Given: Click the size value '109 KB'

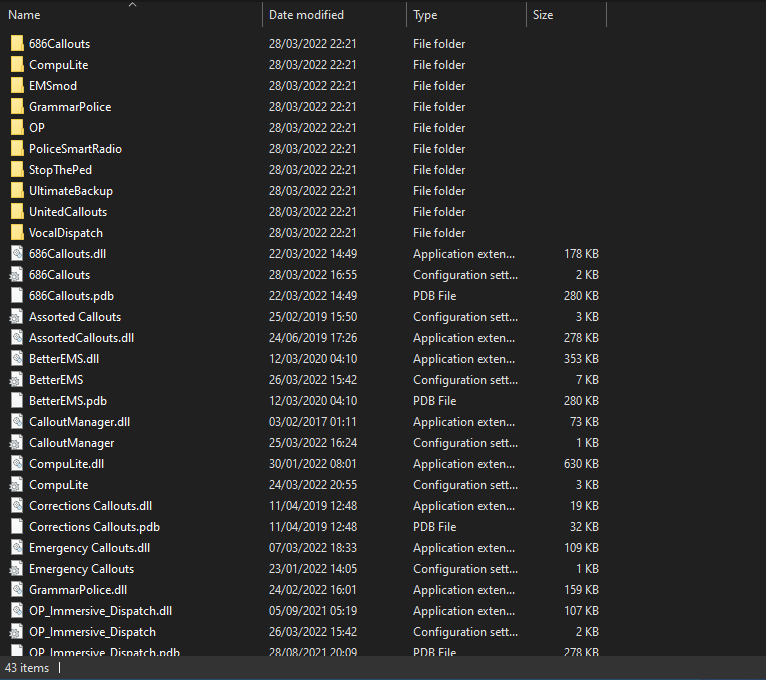Looking at the screenshot, I should click(581, 548).
